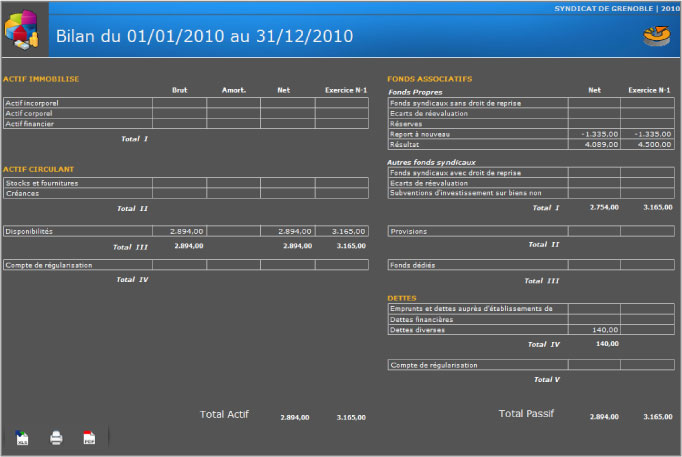The height and width of the screenshot is (457, 682).
Task: Click the Dettes diverses amount 140,00
Action: [594, 329]
